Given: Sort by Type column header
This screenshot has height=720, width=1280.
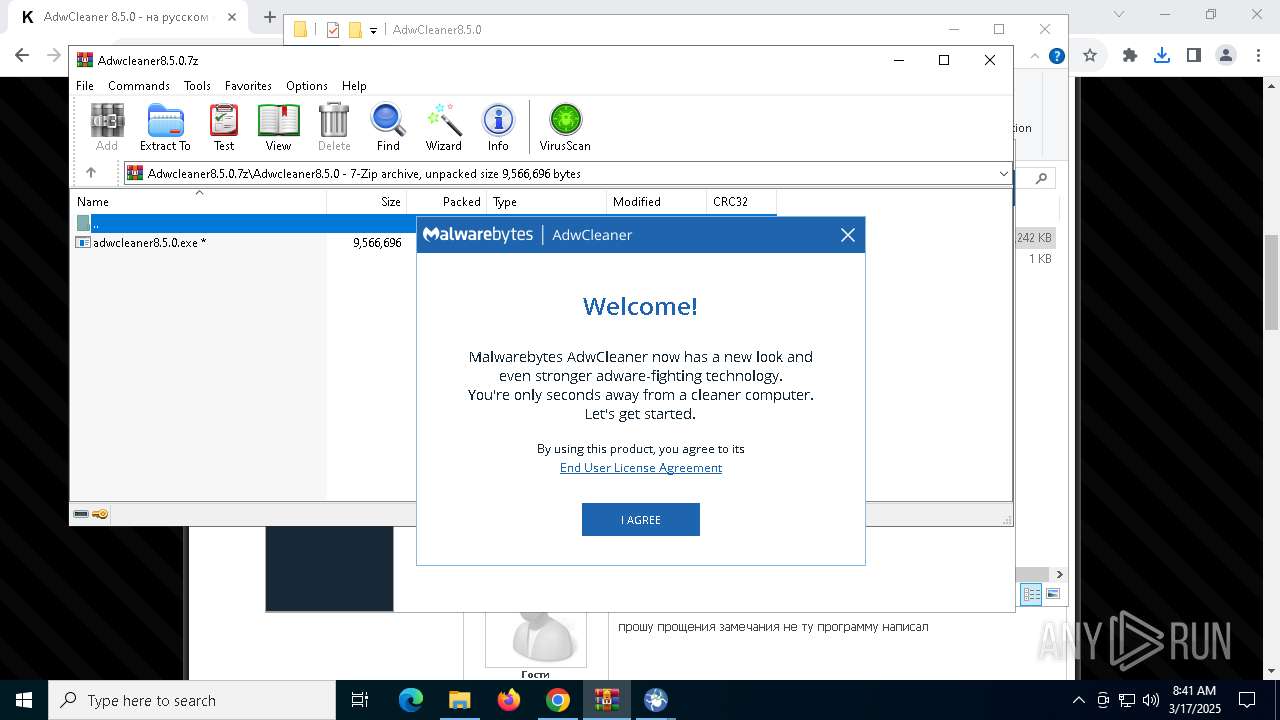Looking at the screenshot, I should [x=547, y=201].
